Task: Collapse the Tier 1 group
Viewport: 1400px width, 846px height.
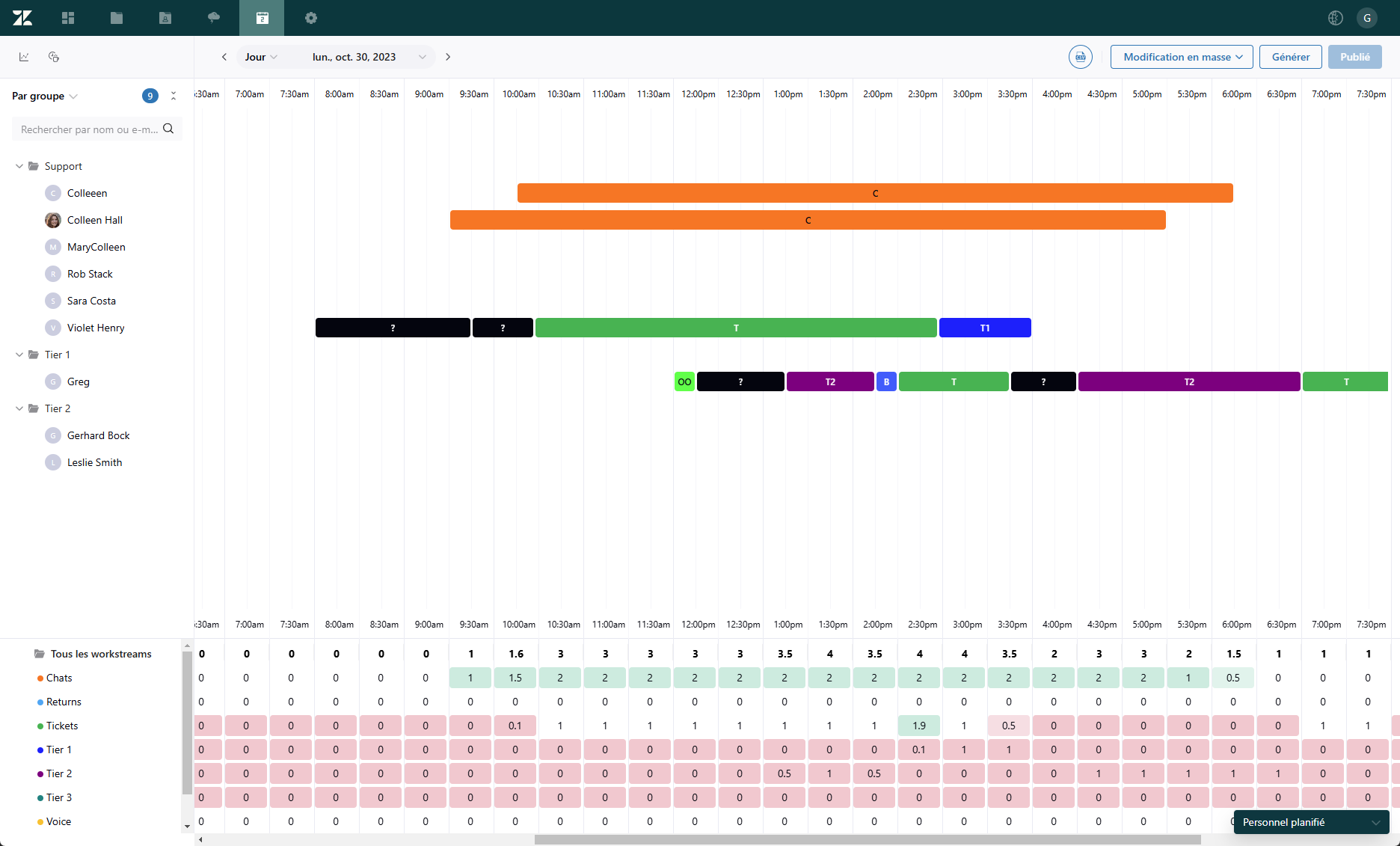Action: coord(19,355)
